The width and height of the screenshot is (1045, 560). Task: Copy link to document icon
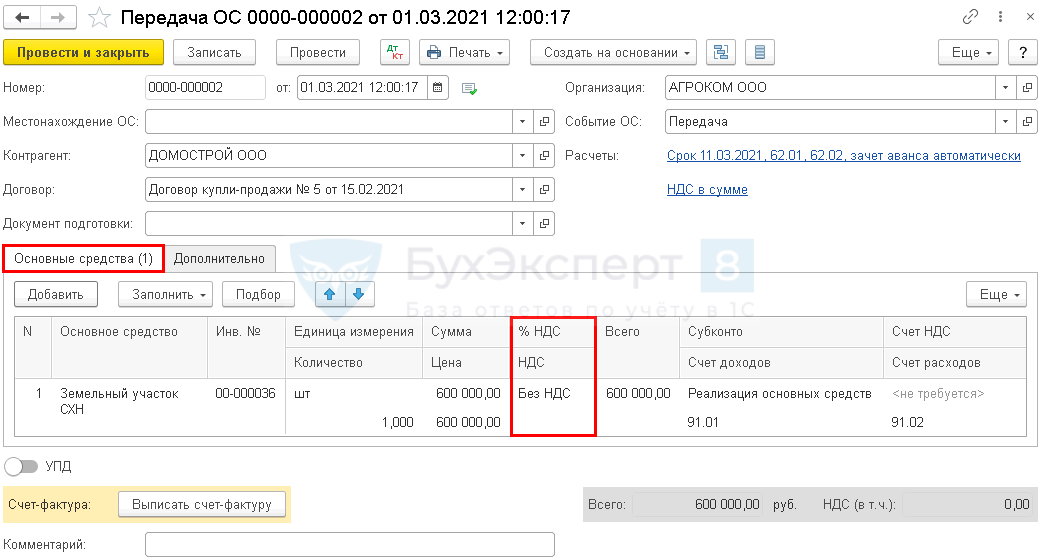click(970, 17)
